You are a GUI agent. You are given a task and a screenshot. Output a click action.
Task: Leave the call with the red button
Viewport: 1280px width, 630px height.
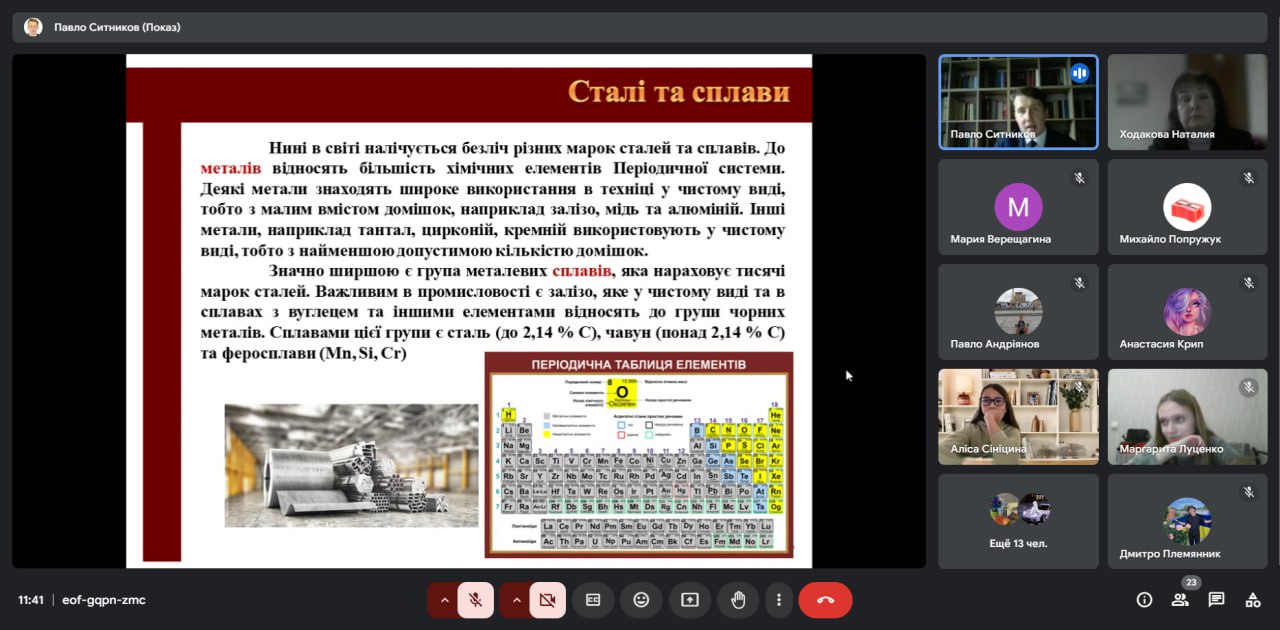(x=825, y=600)
